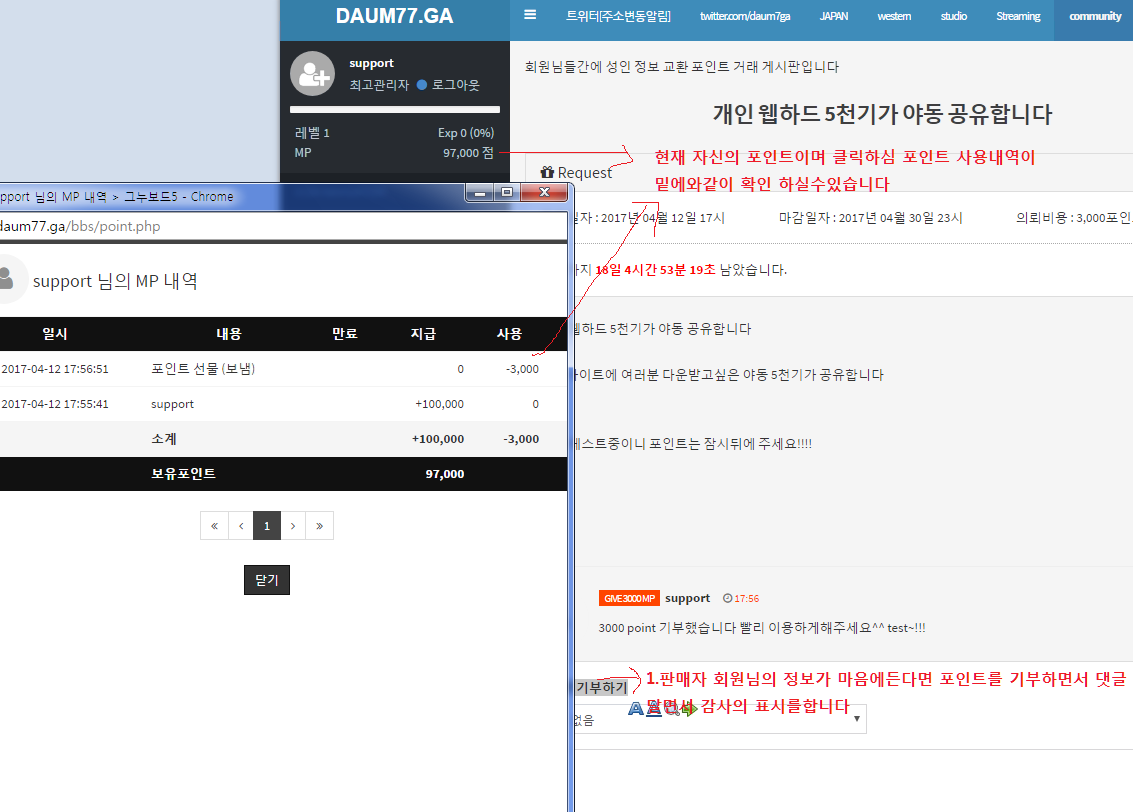The image size is (1133, 812).
Task: Click the user avatar icon in sidebar
Action: [x=312, y=74]
